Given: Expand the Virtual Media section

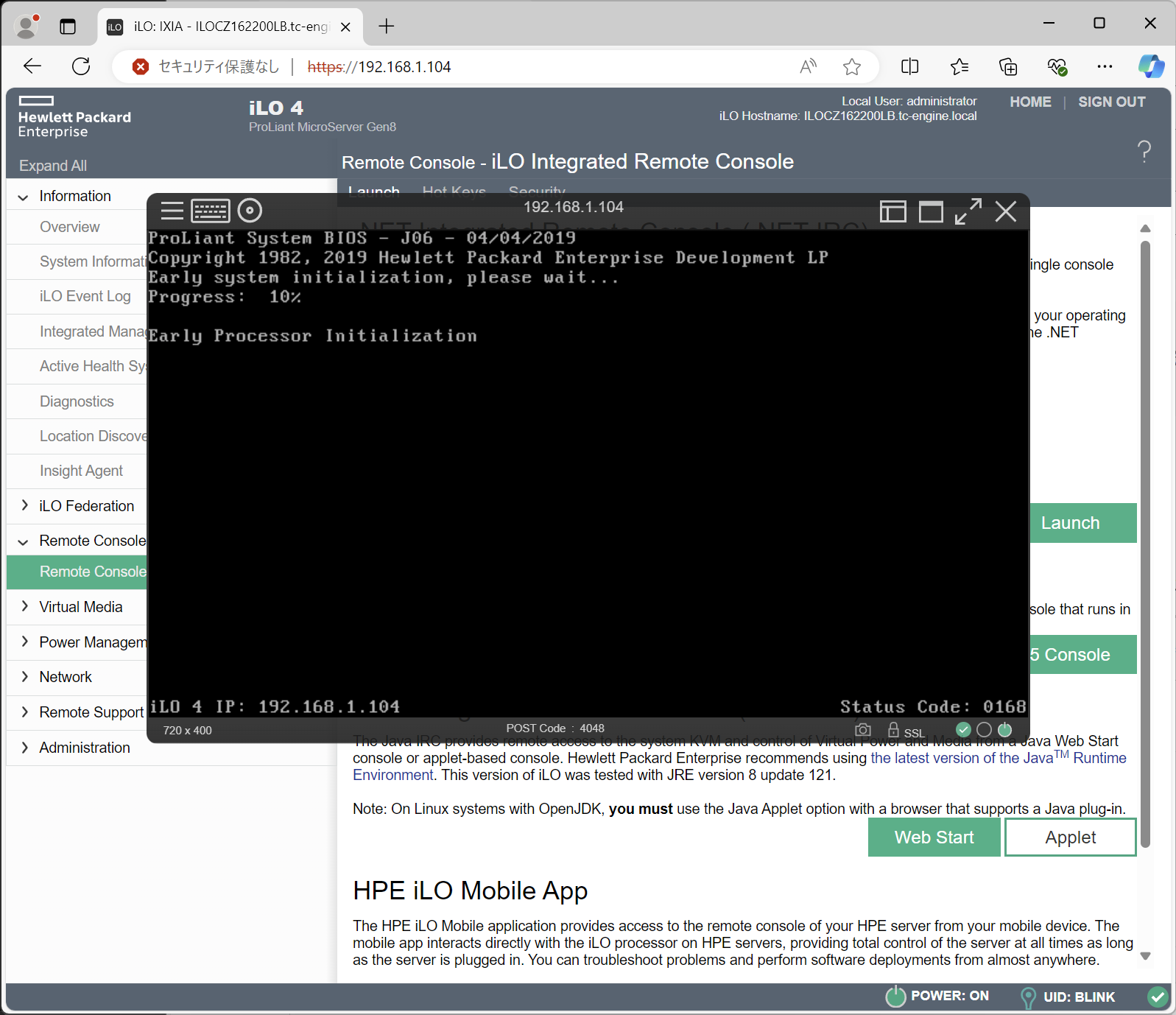Looking at the screenshot, I should coord(24,606).
